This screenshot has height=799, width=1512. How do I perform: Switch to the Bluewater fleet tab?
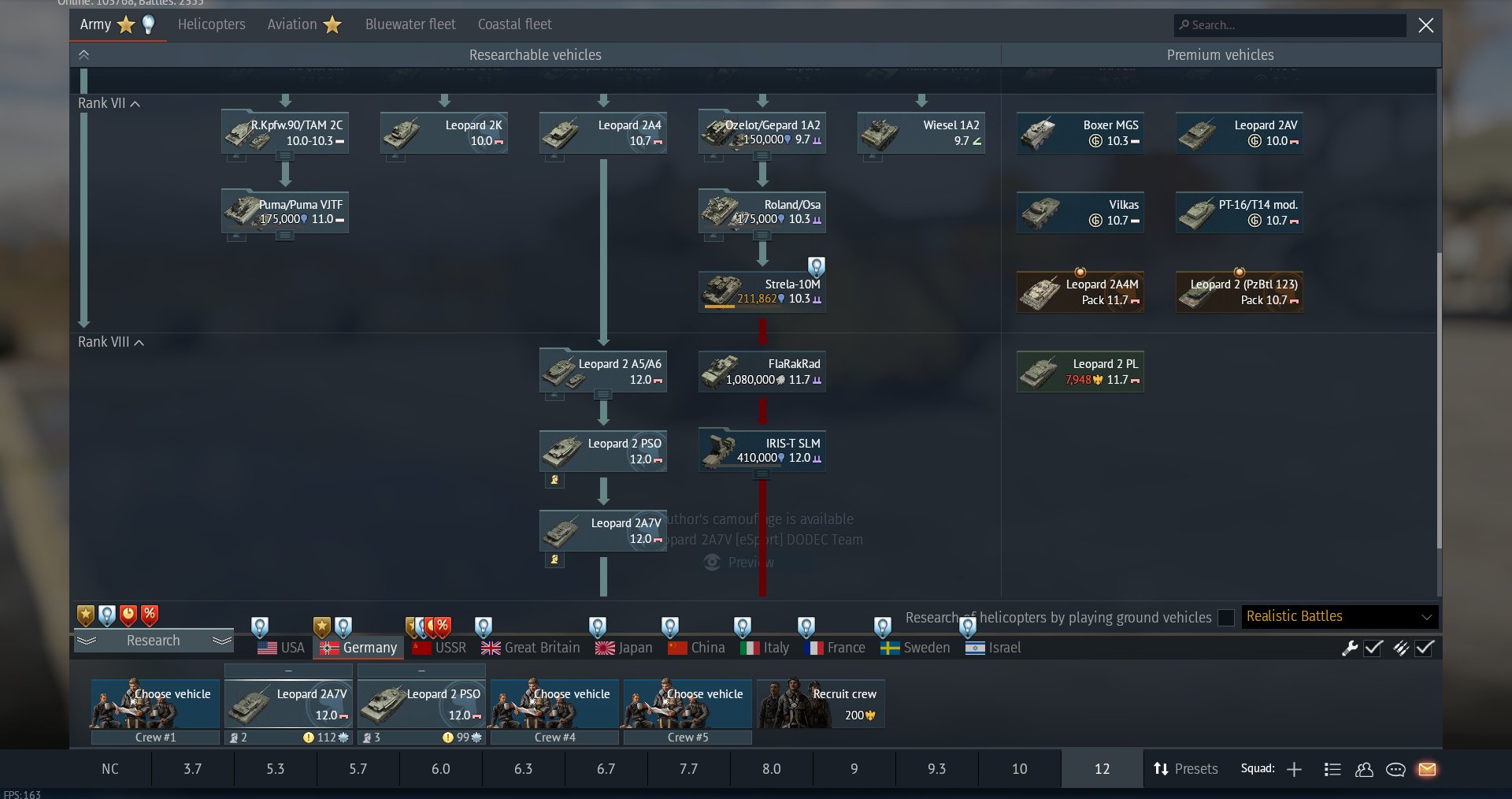[410, 24]
